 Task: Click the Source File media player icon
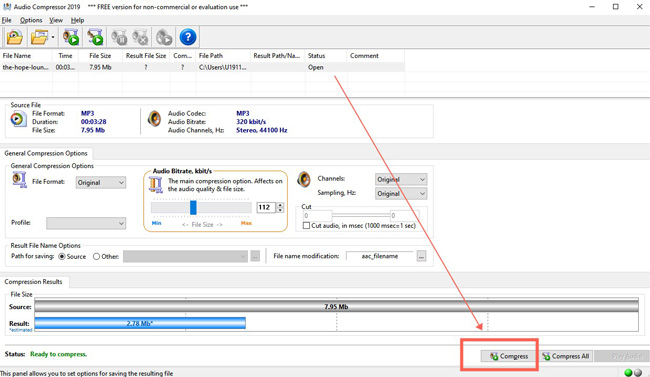(x=17, y=119)
